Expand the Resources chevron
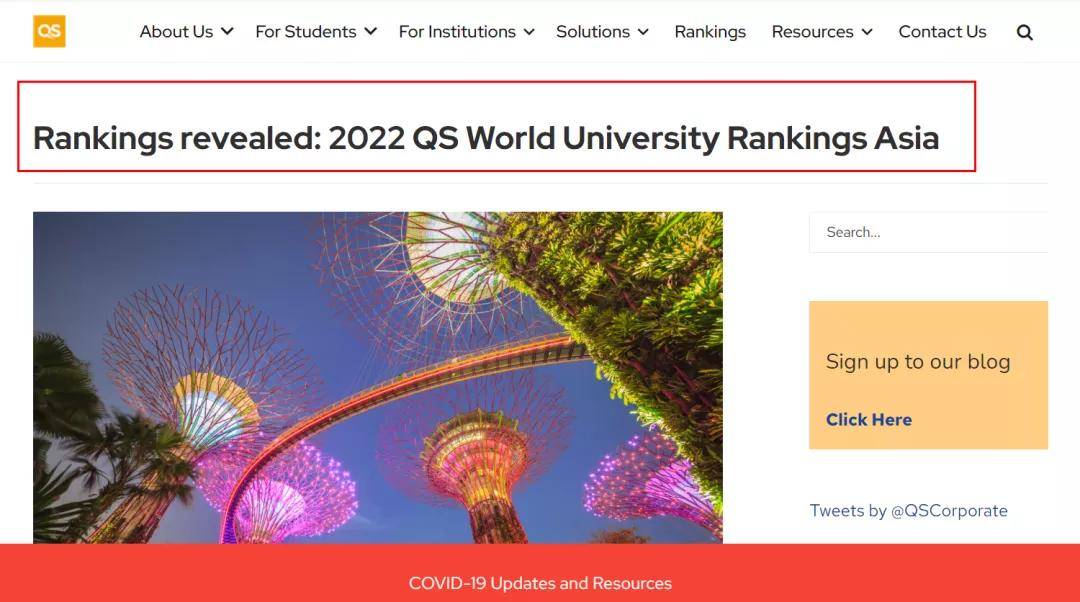The height and width of the screenshot is (602, 1080). tap(867, 32)
